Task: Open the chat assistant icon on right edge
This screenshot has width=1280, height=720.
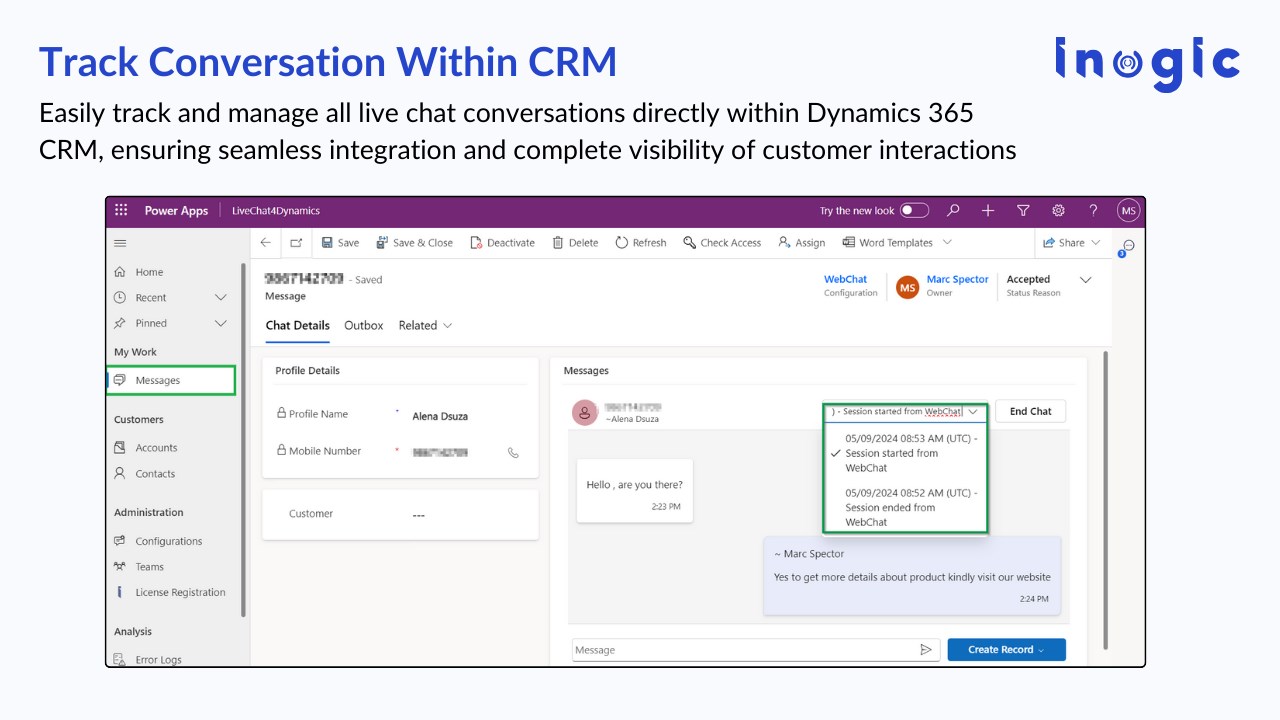Action: click(1128, 246)
